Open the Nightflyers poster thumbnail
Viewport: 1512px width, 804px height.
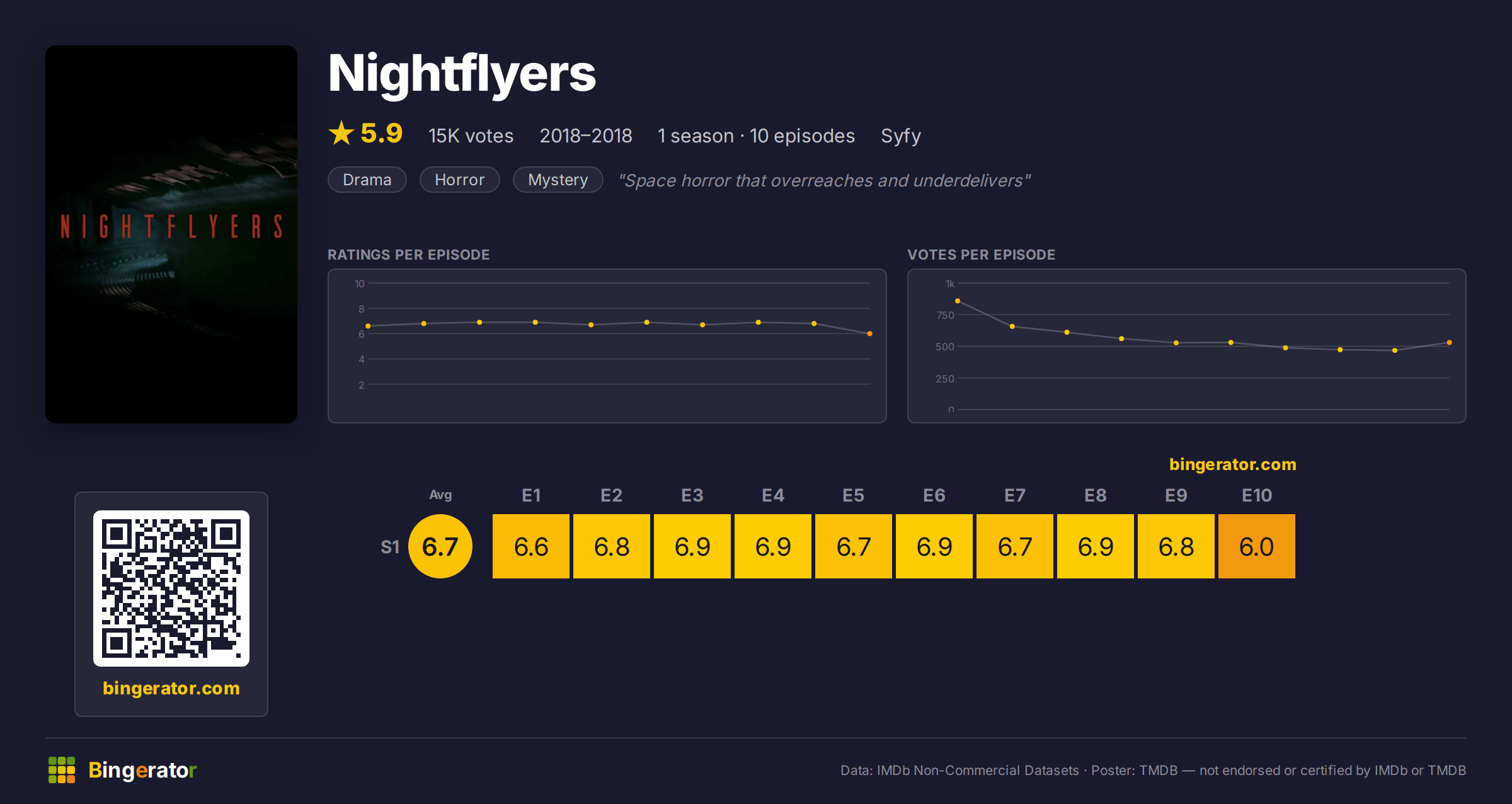click(171, 234)
